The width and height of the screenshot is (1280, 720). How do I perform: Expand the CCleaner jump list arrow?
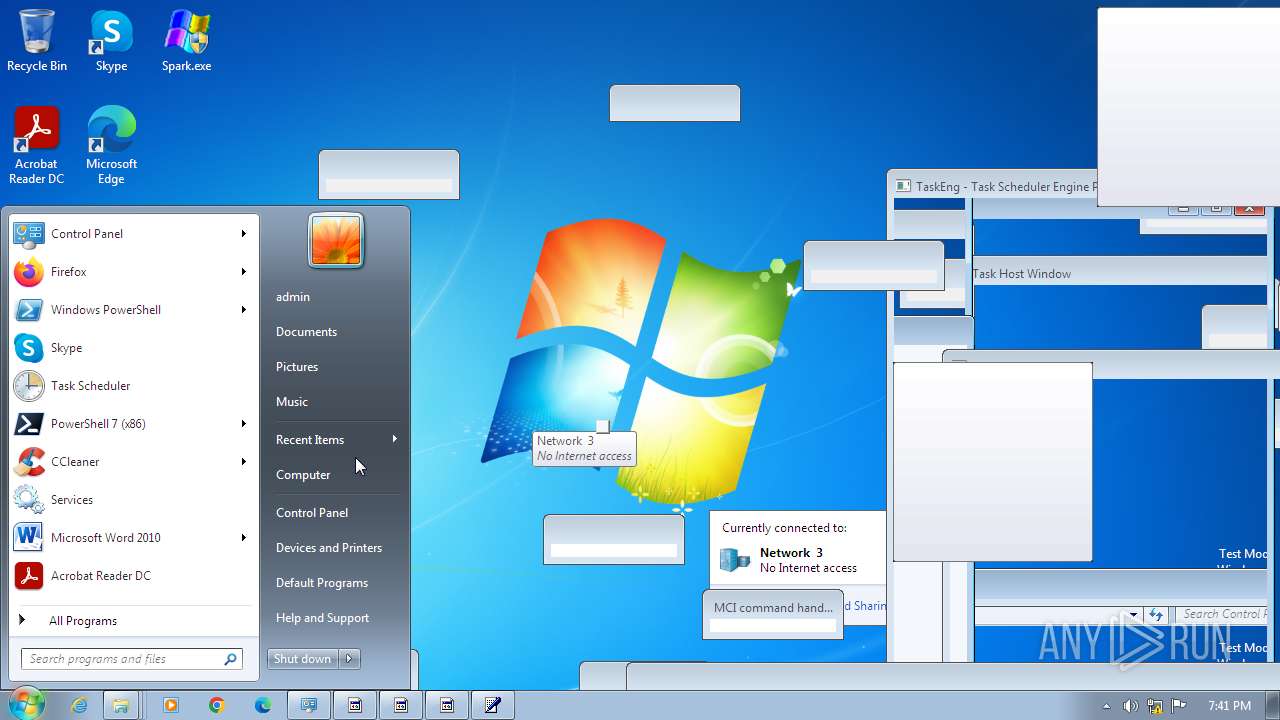(243, 462)
